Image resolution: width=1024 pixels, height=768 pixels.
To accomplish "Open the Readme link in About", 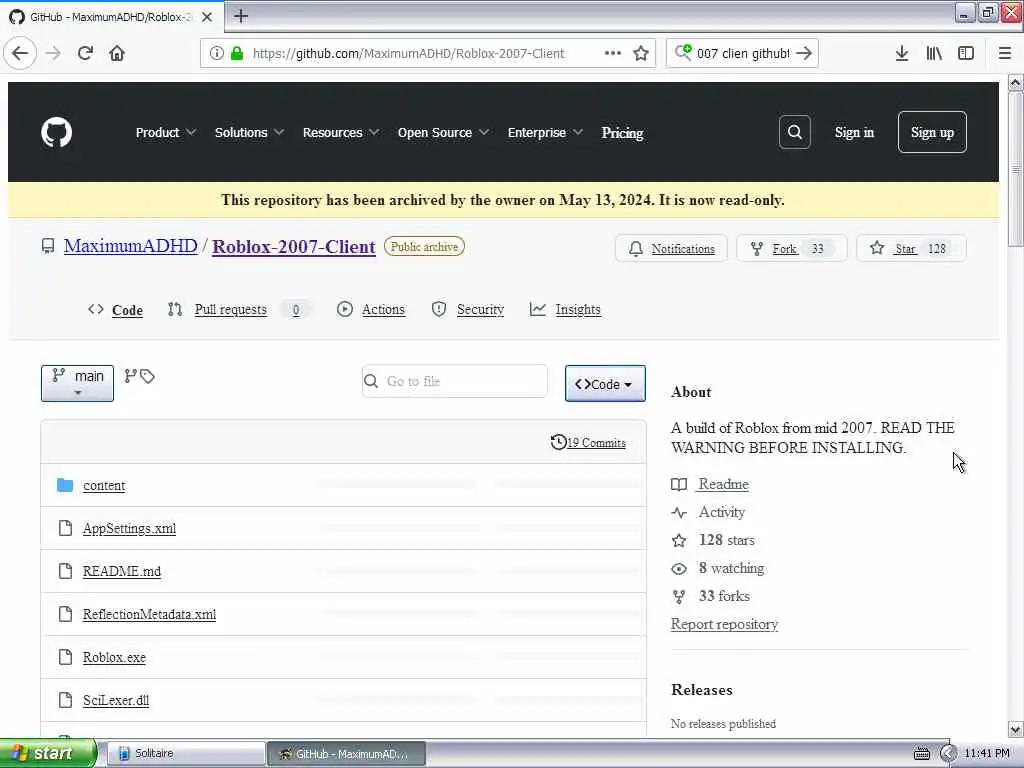I will 723,484.
